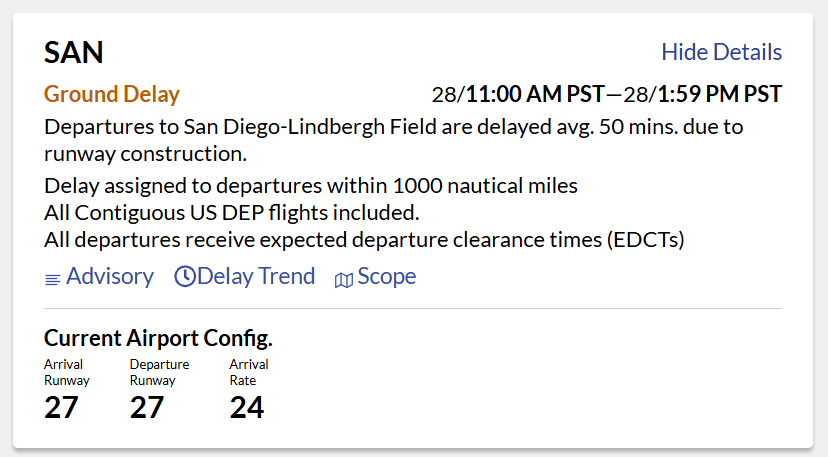Open the Delay Trend text link
The height and width of the screenshot is (457, 828).
pos(256,276)
